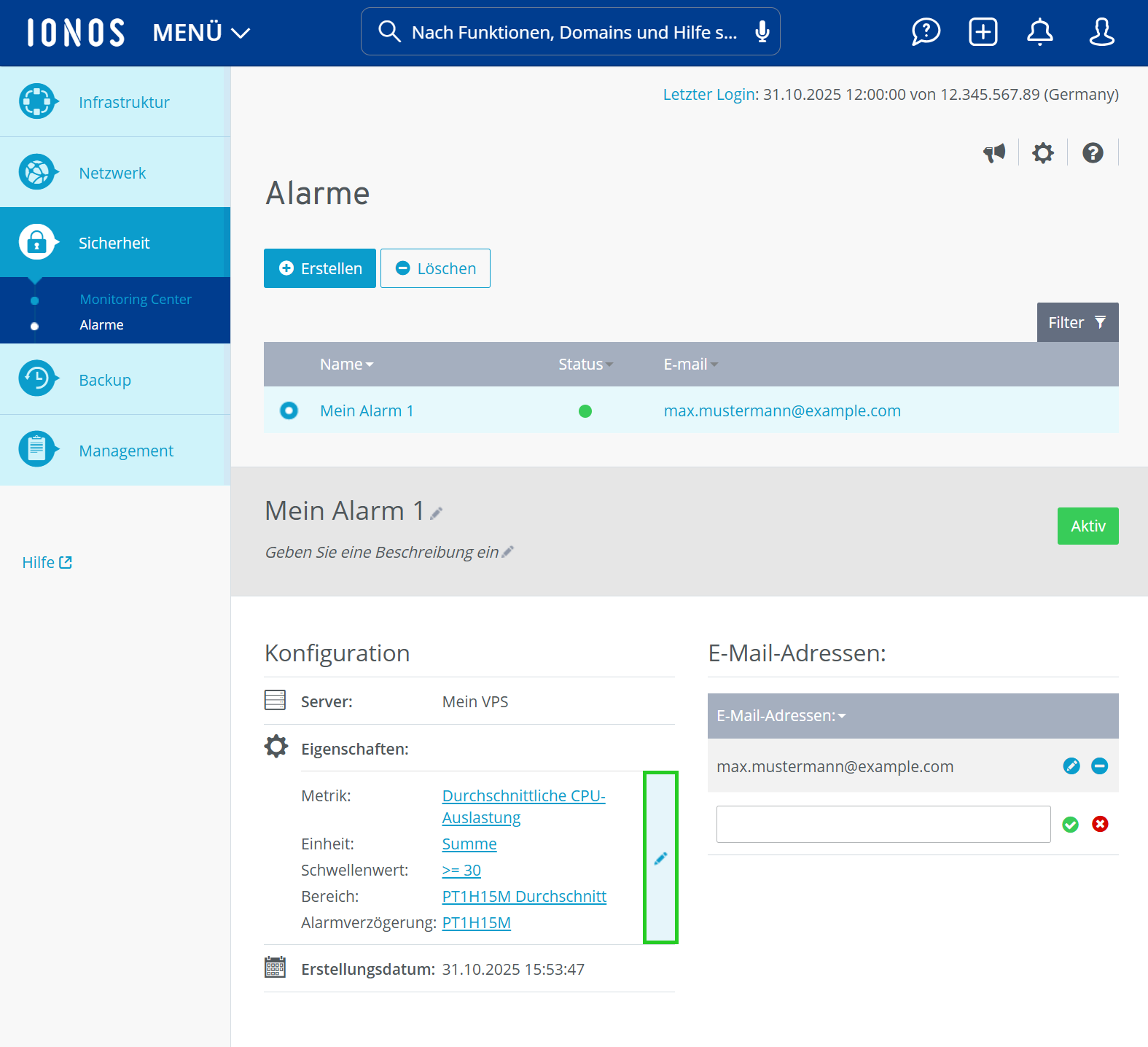Sort table by Name column
The height and width of the screenshot is (1047, 1148).
pyautogui.click(x=346, y=365)
